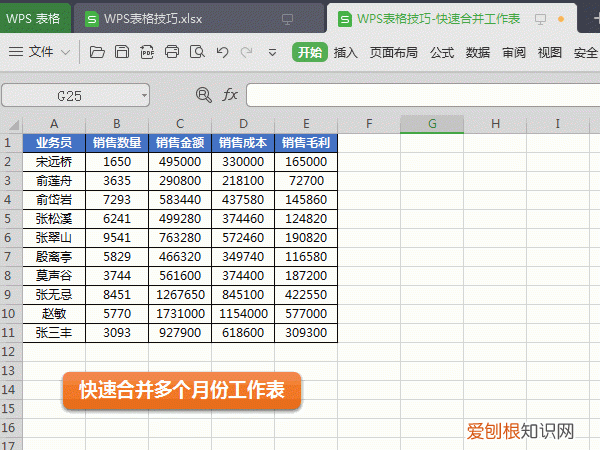Click the 业务员 header cell

coord(54,143)
